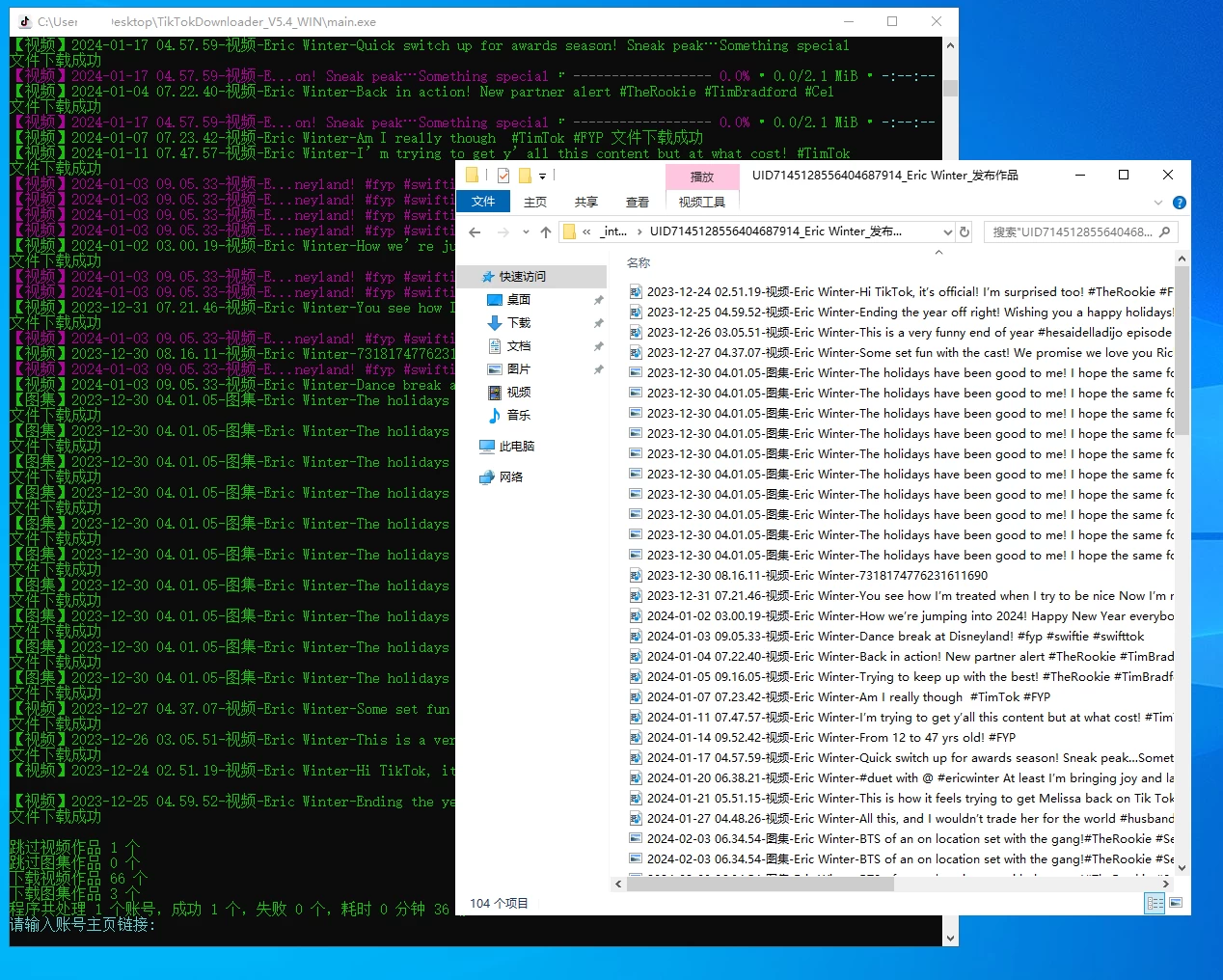Open 下载 (Downloads) in the sidebar

coord(519,323)
